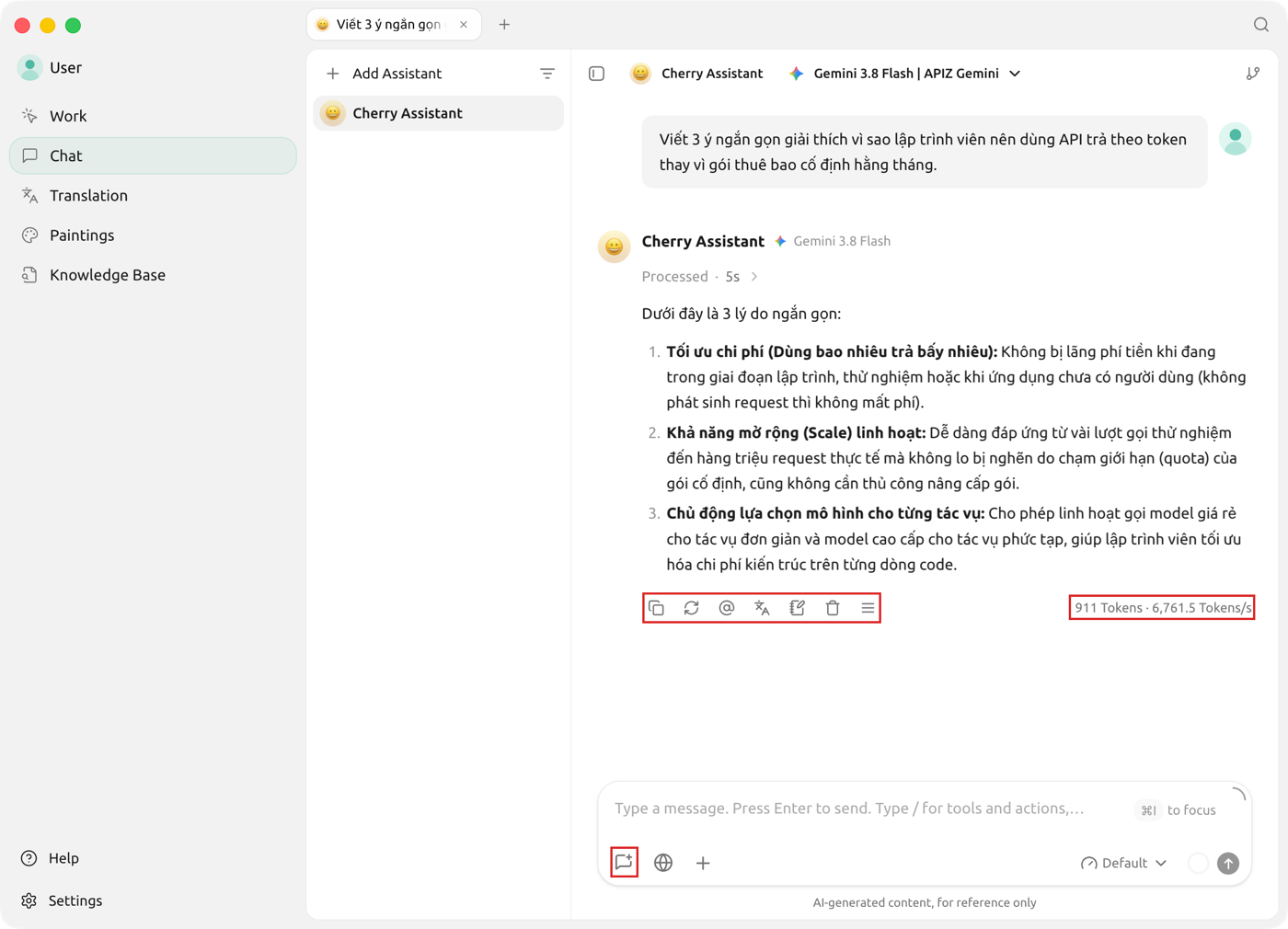The width and height of the screenshot is (1288, 929).
Task: Click the filter icon beside Add Assistant
Action: [x=547, y=74]
